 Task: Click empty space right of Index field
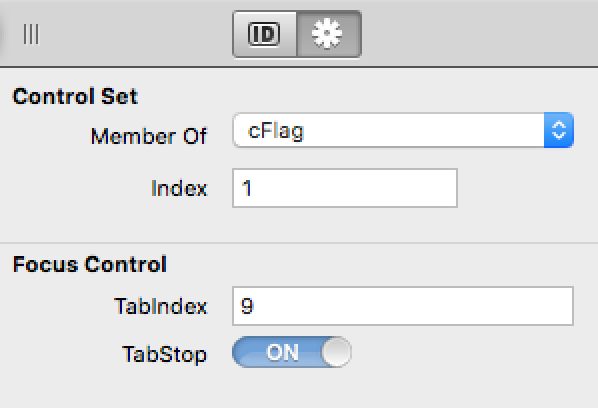pyautogui.click(x=526, y=188)
